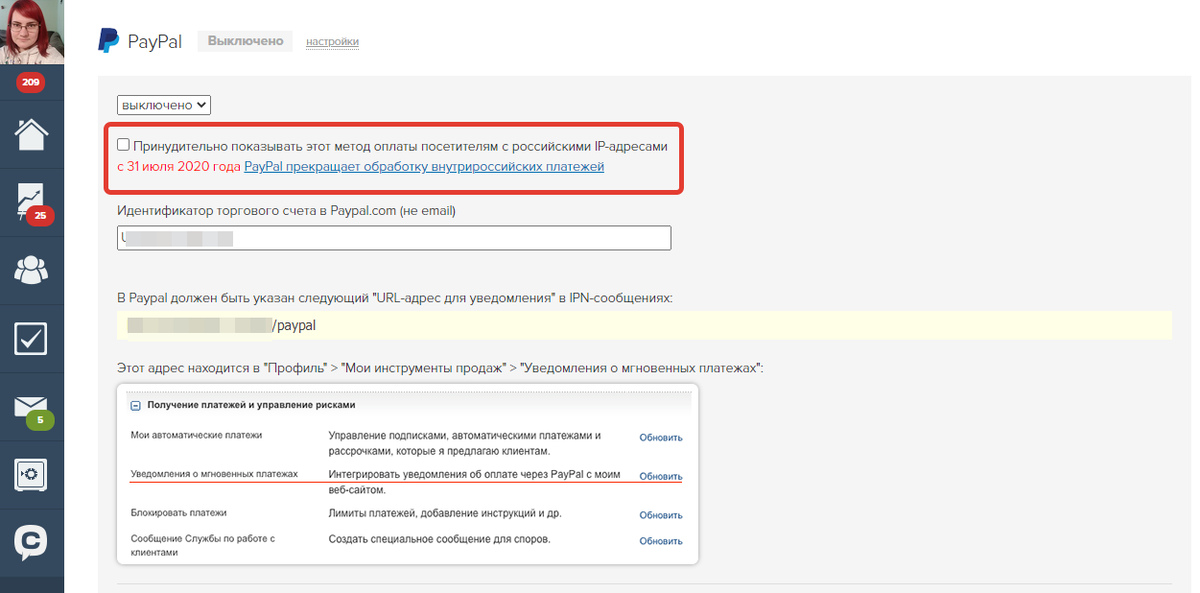The width and height of the screenshot is (1200, 593).
Task: Focus the PayPal merchant account ID field
Action: [394, 238]
